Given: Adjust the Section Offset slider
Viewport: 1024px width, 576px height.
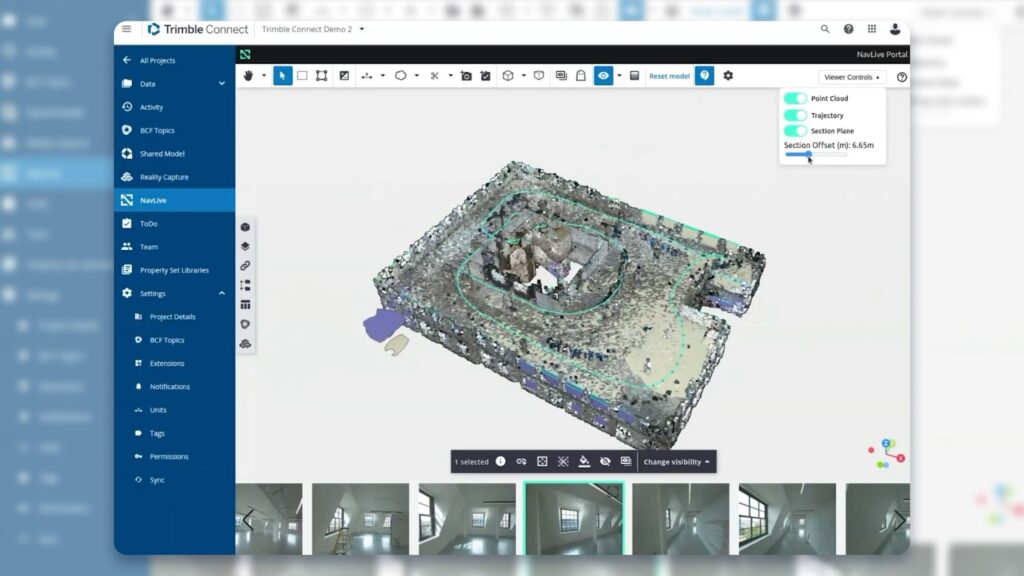Looking at the screenshot, I should (x=808, y=154).
